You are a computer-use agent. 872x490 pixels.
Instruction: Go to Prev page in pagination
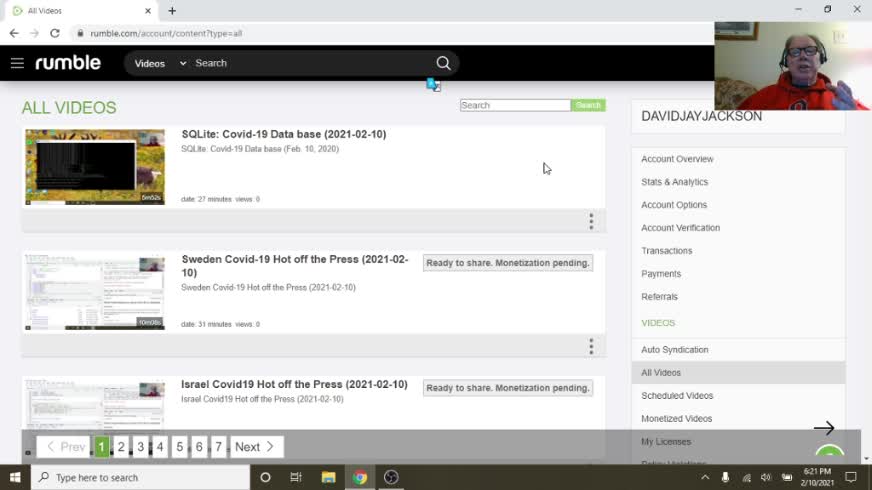(65, 447)
